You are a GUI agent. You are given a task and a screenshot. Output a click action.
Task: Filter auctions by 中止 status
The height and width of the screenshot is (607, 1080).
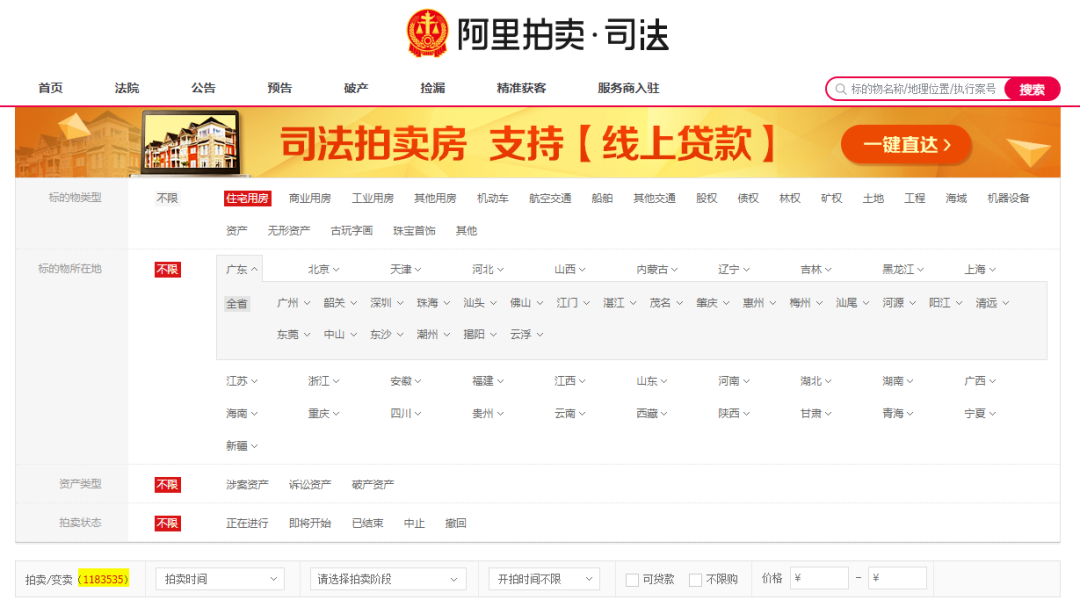(414, 524)
